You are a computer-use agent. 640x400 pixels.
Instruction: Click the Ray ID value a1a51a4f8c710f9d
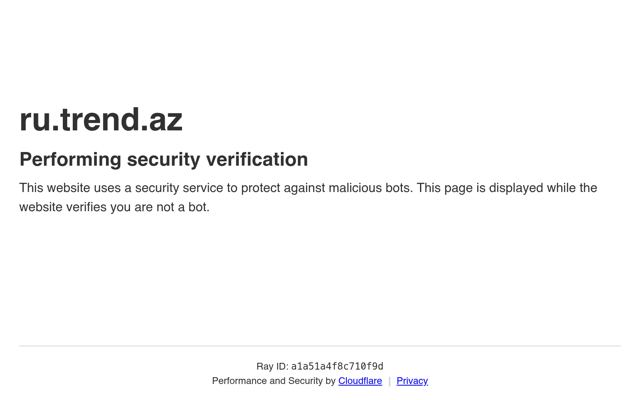coord(337,366)
